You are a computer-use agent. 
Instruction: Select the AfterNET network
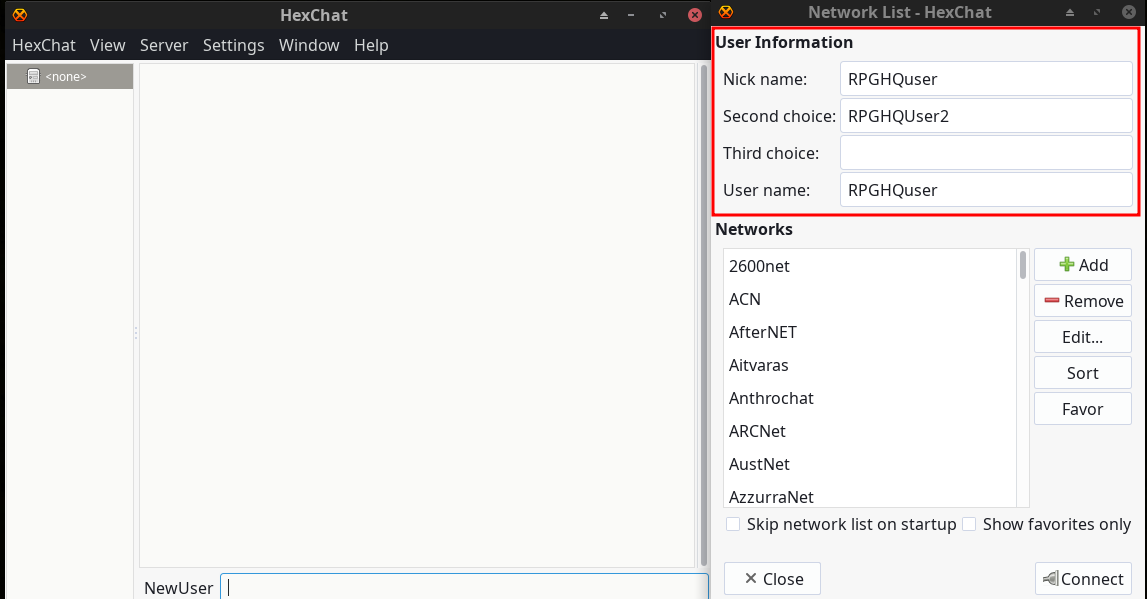(x=870, y=332)
